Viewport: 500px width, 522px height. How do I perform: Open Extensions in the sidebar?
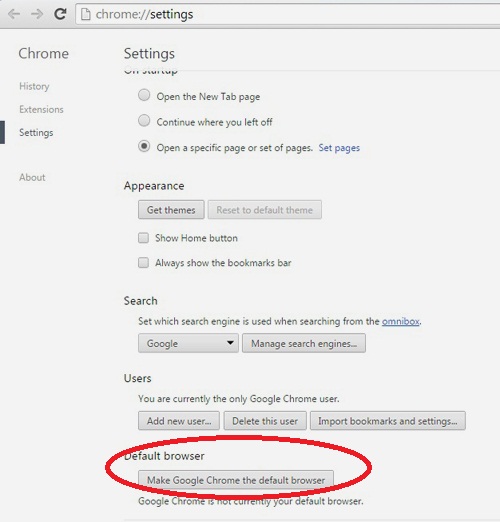(x=41, y=109)
